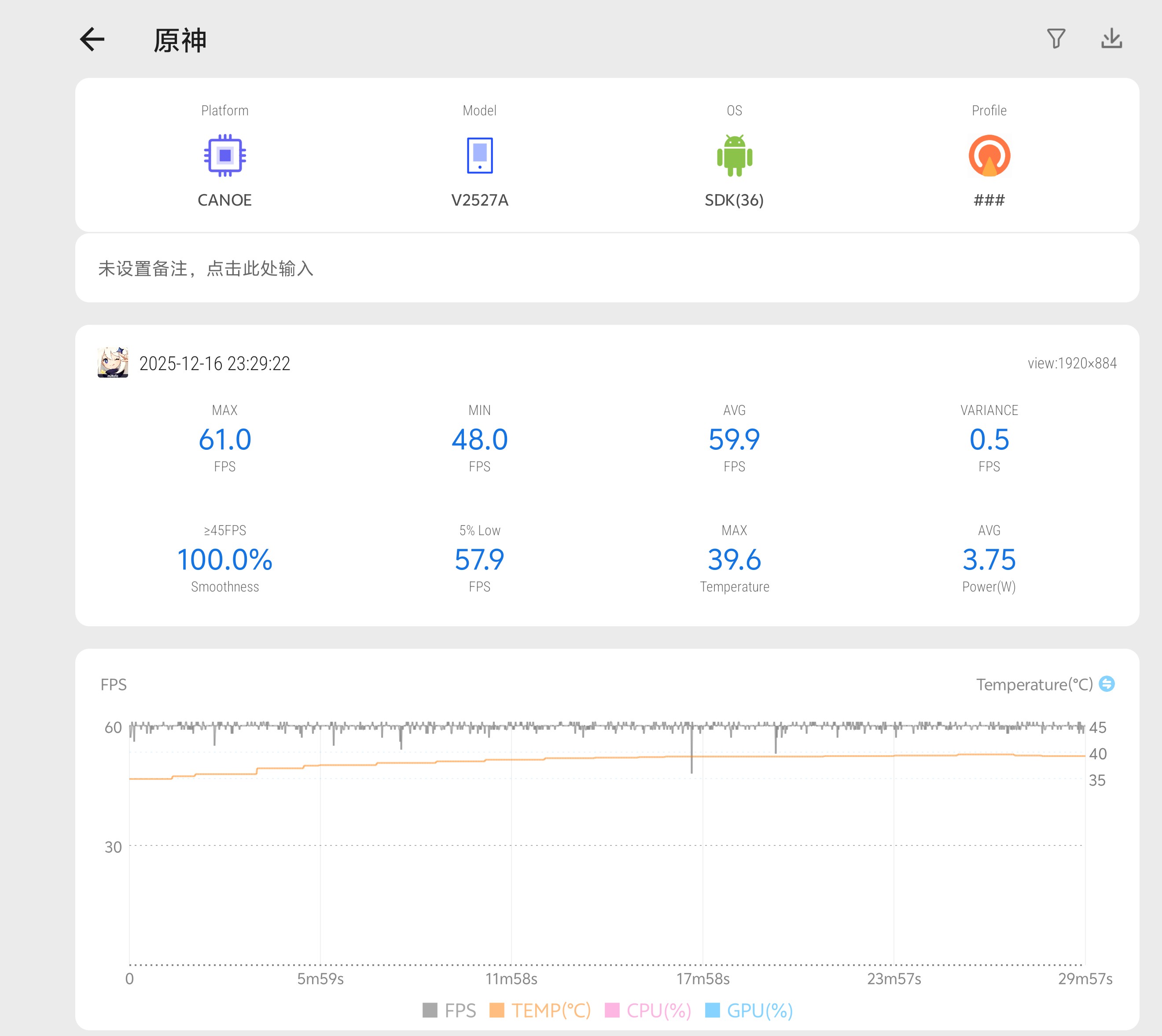
Task: Tap the Genshin game thumbnail icon
Action: [x=113, y=363]
